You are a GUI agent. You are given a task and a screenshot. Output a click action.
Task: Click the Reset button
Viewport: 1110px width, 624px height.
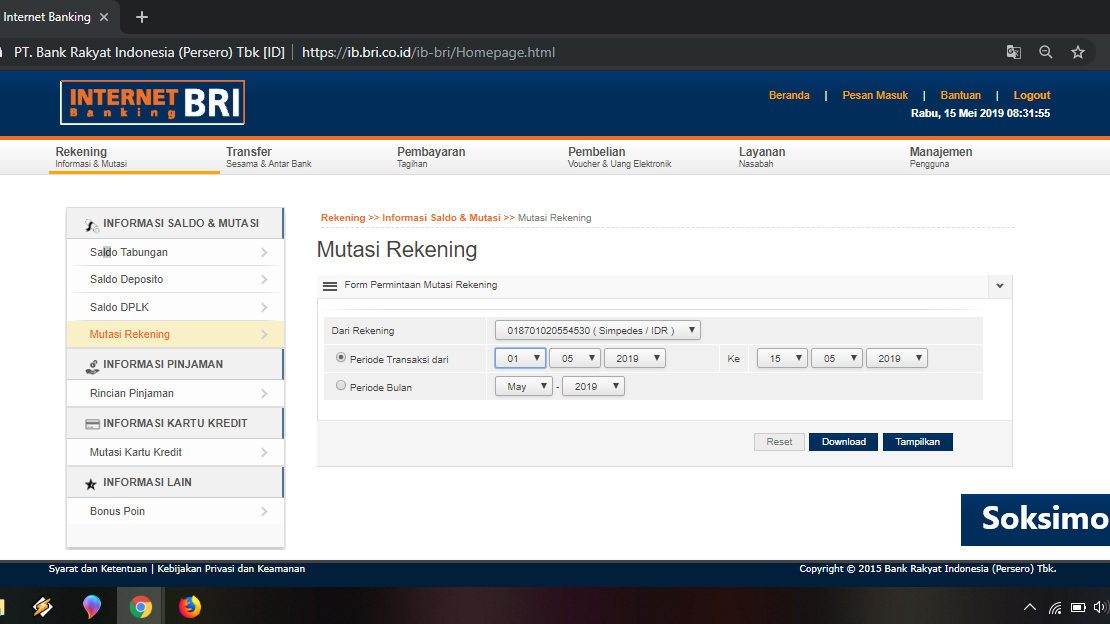click(x=779, y=442)
